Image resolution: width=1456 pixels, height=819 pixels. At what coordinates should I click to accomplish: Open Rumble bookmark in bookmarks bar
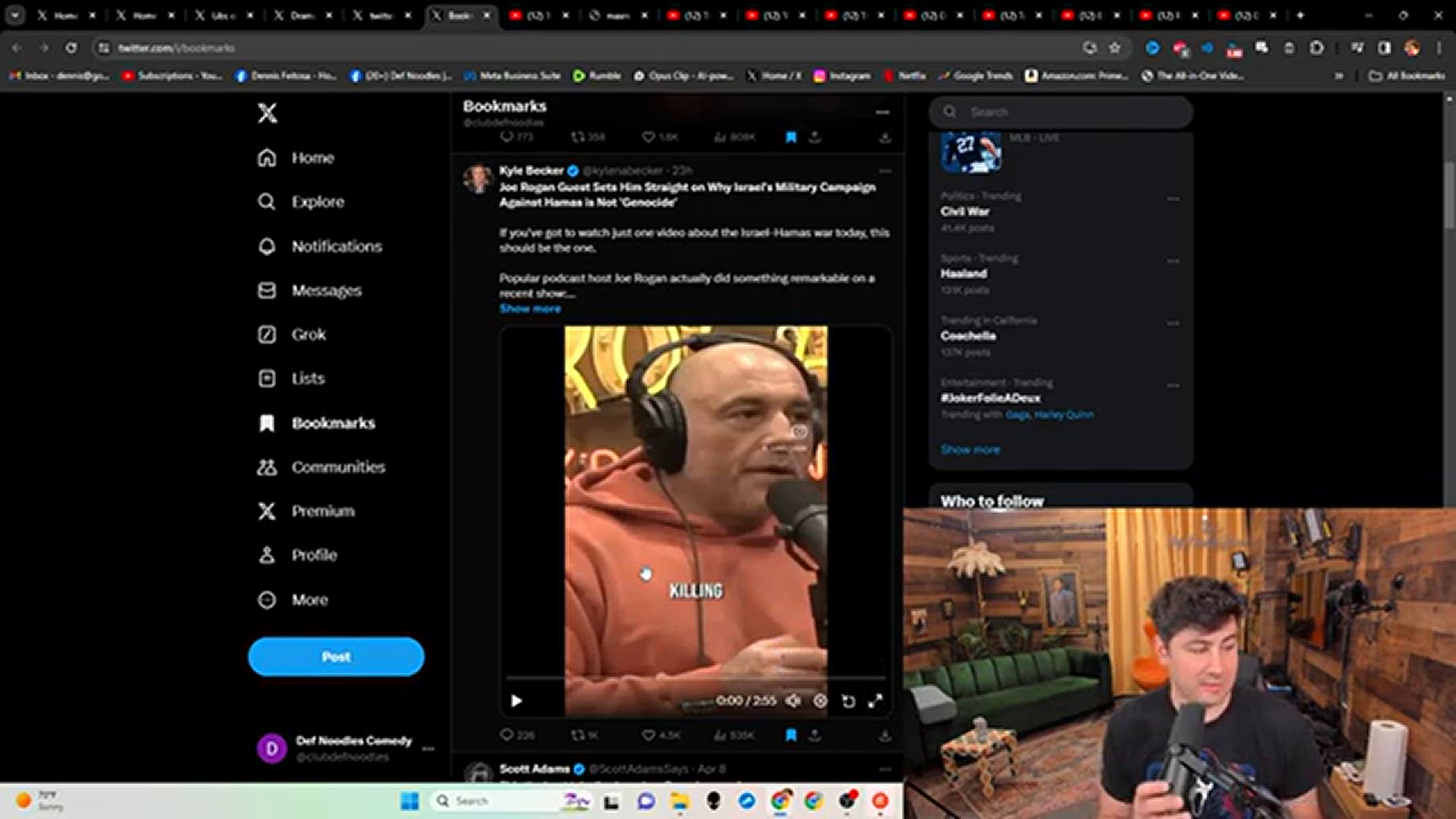pos(597,76)
